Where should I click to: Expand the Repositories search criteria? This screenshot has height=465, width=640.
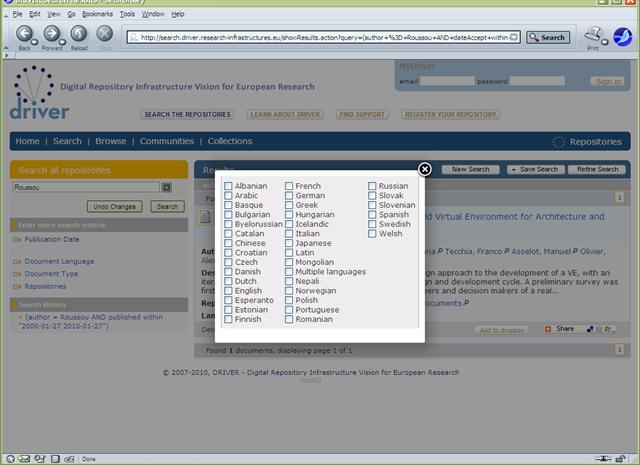(x=45, y=287)
